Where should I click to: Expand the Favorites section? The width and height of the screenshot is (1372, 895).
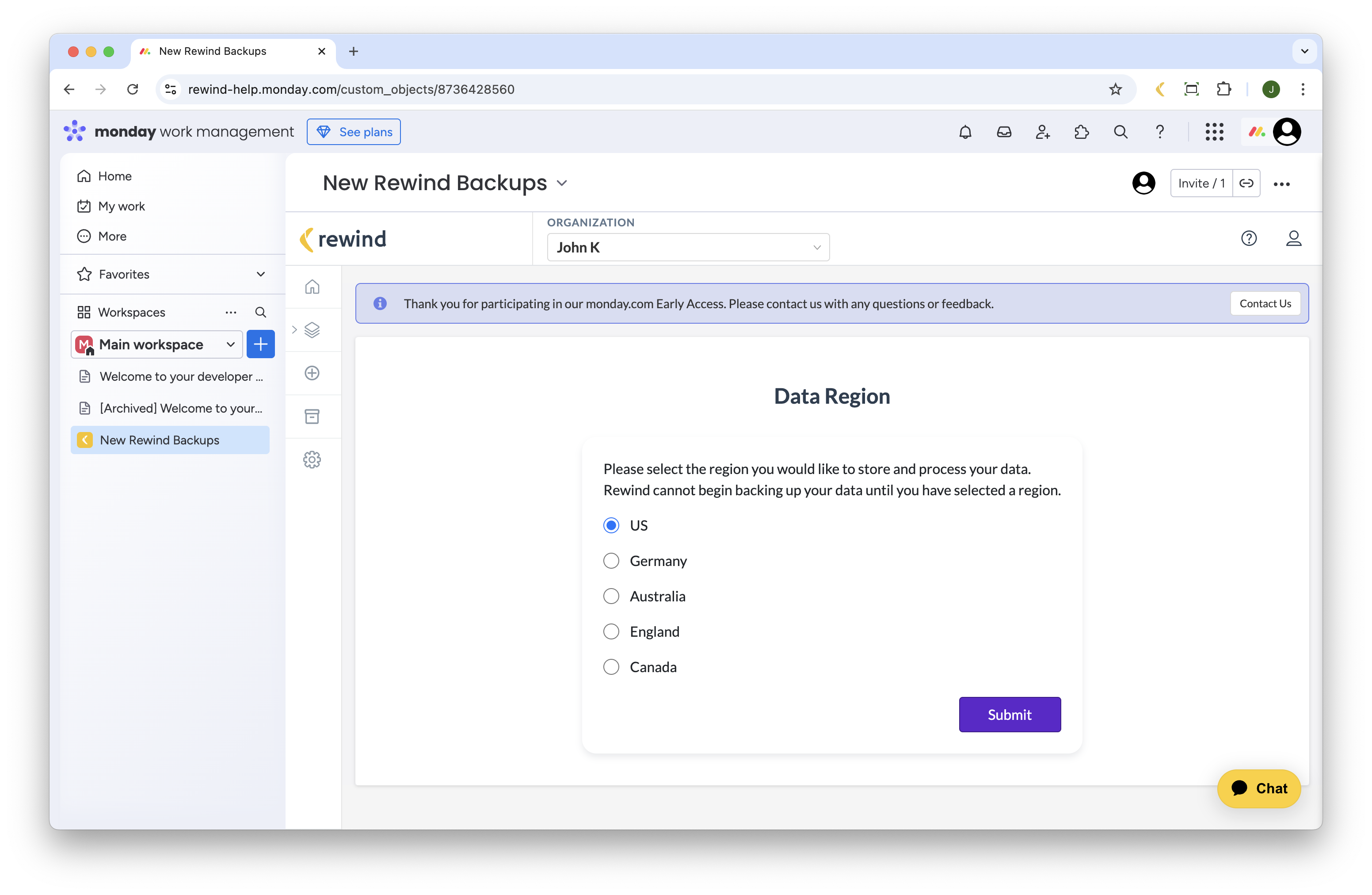pos(260,275)
